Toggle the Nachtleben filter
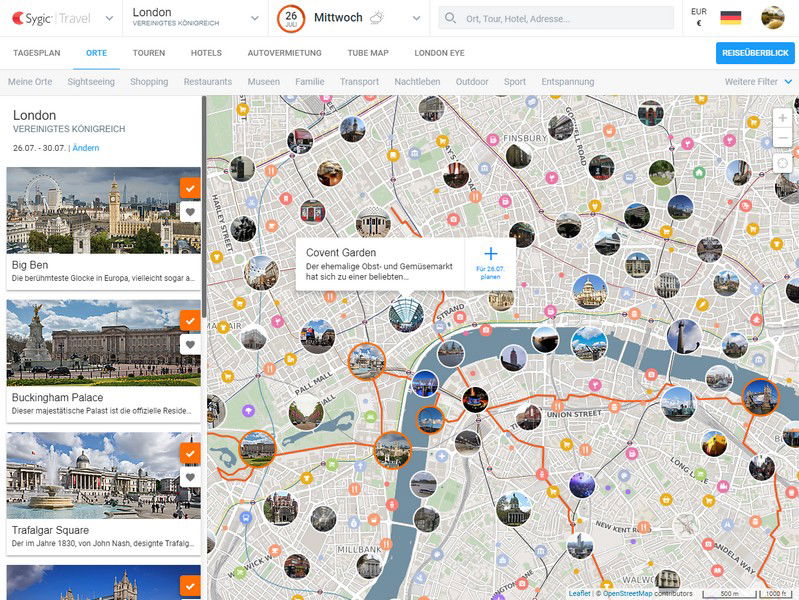This screenshot has height=600, width=799. coord(417,82)
